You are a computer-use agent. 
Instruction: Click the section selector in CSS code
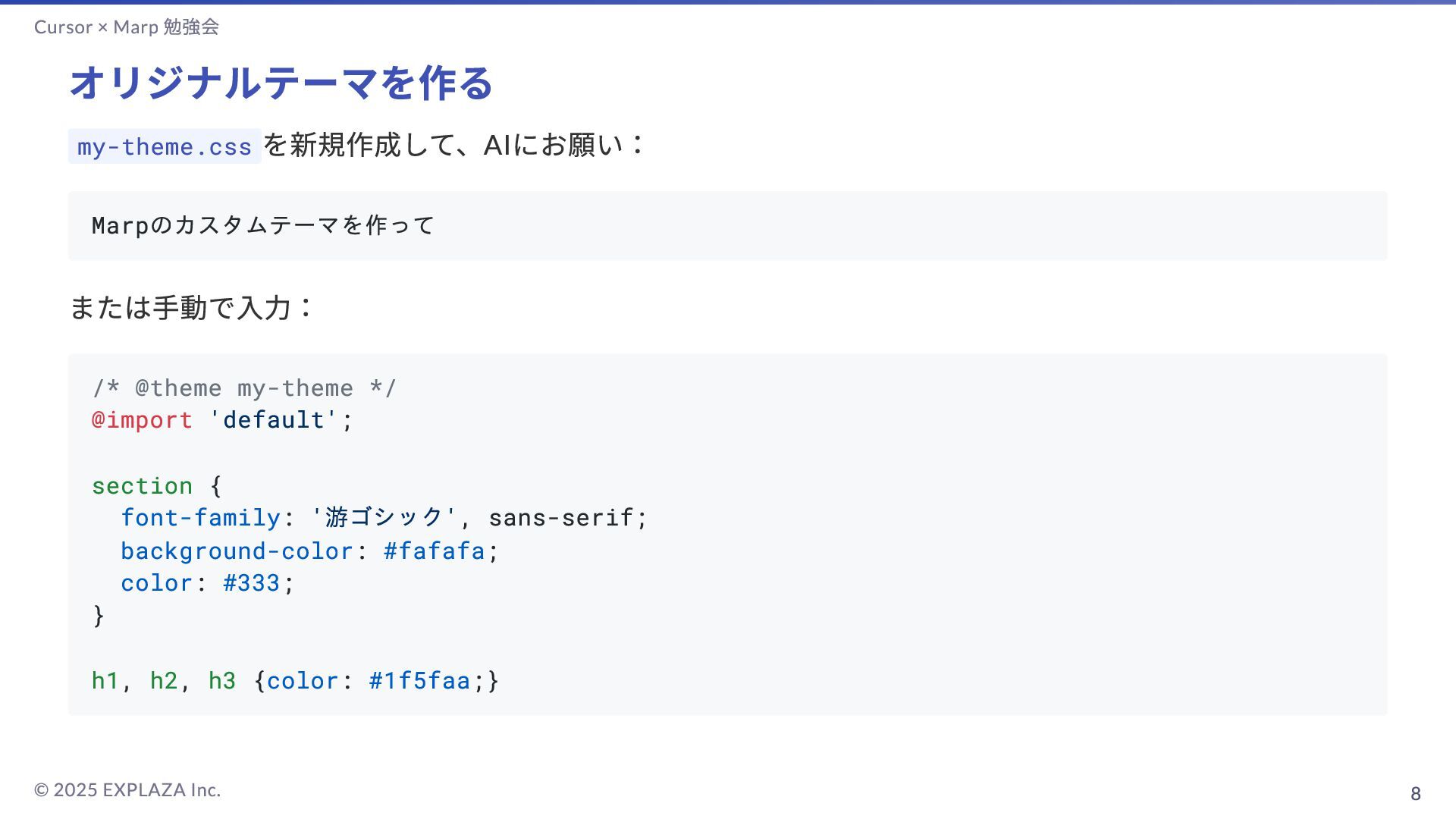[143, 486]
